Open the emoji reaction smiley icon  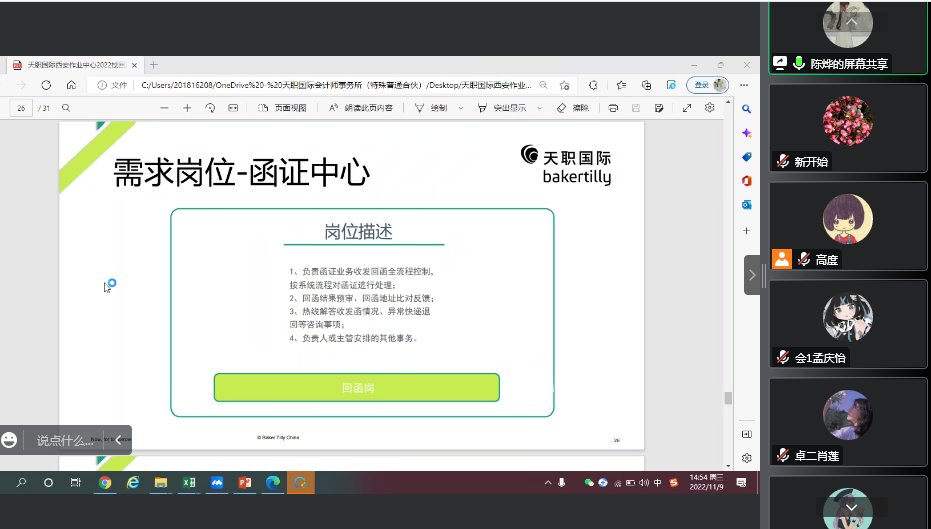pos(10,440)
